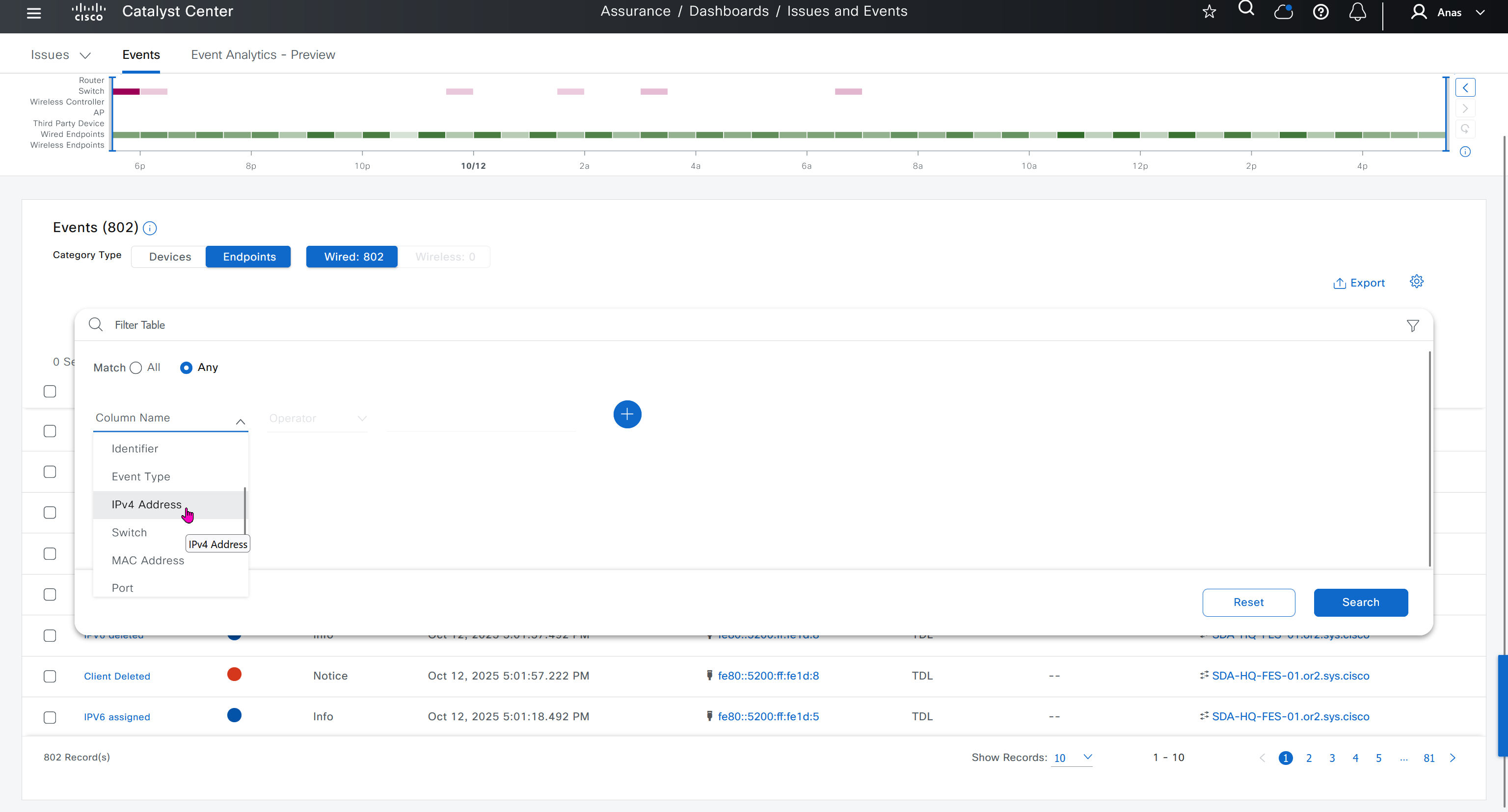Select the Match All radio button

(x=136, y=367)
